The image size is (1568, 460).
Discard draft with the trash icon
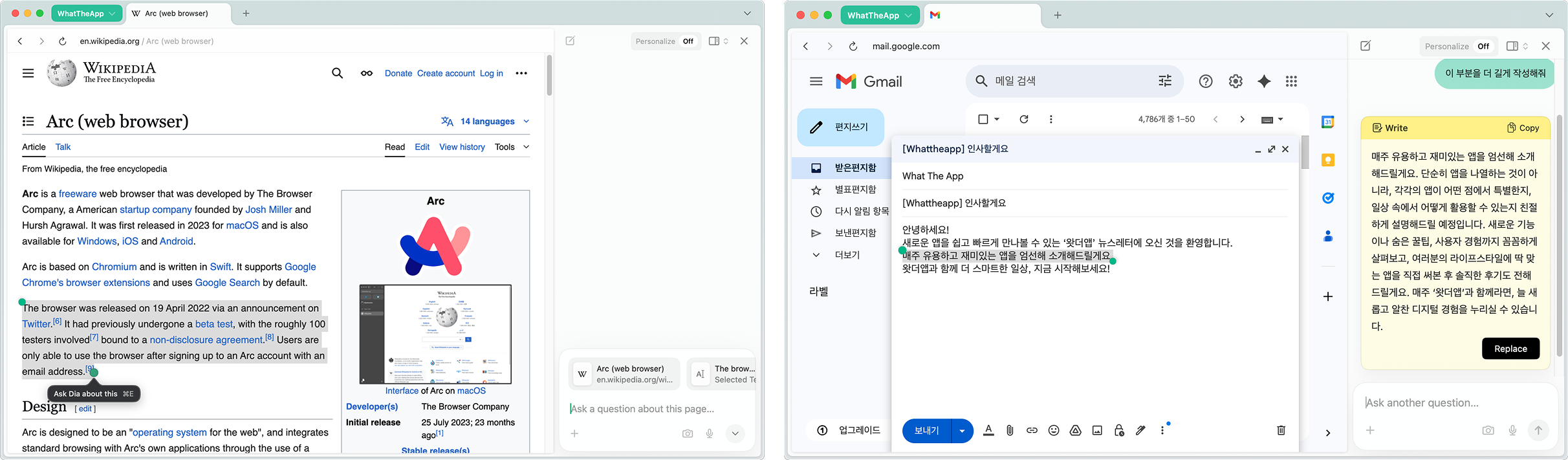click(x=1281, y=430)
